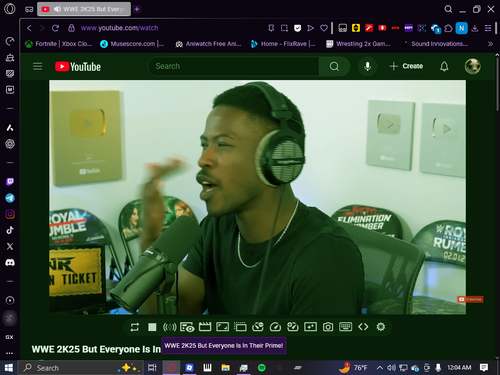Open site security padlock info
The width and height of the screenshot is (500, 375).
pyautogui.click(x=71, y=28)
